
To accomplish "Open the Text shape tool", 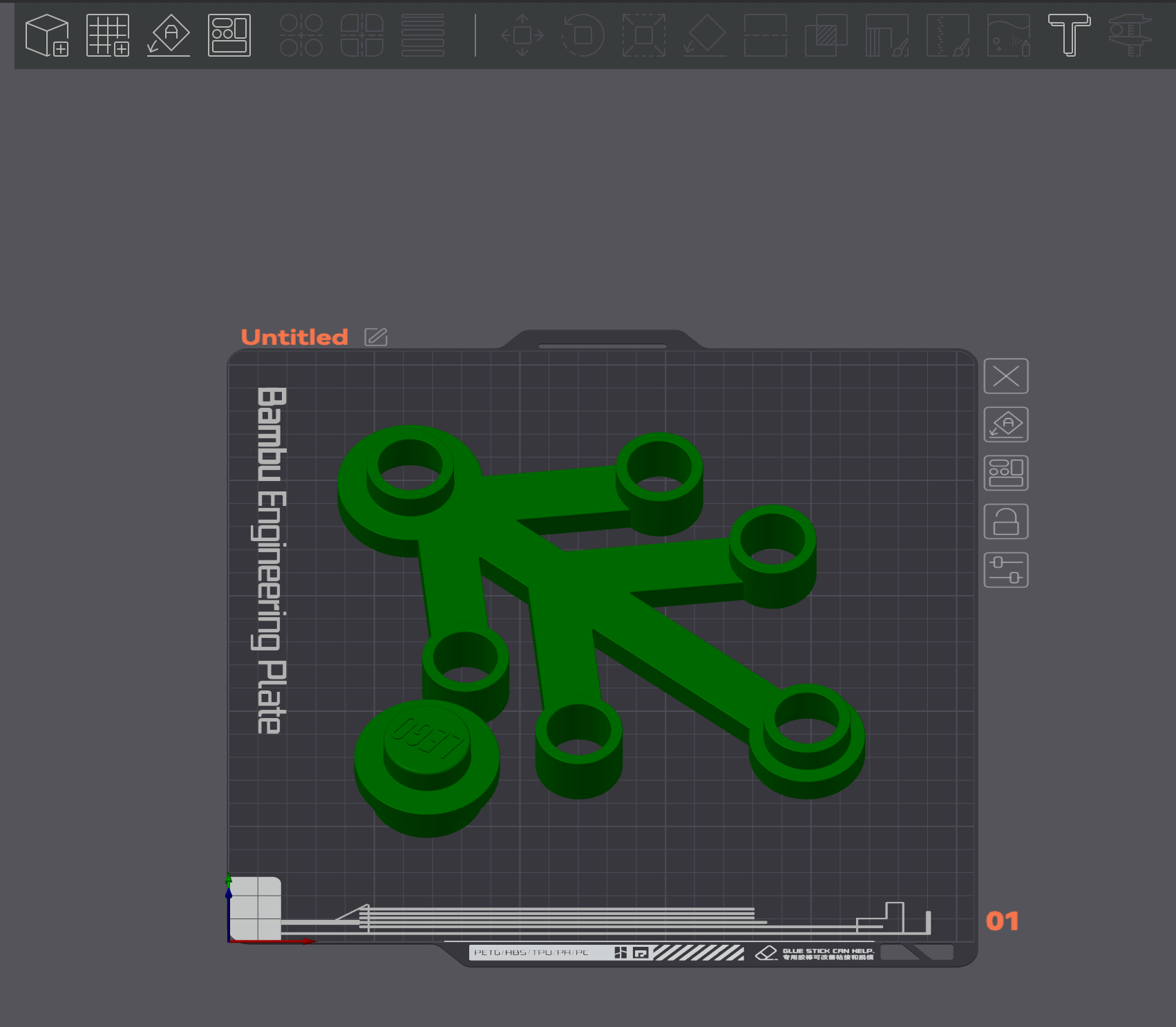I will [x=1069, y=35].
